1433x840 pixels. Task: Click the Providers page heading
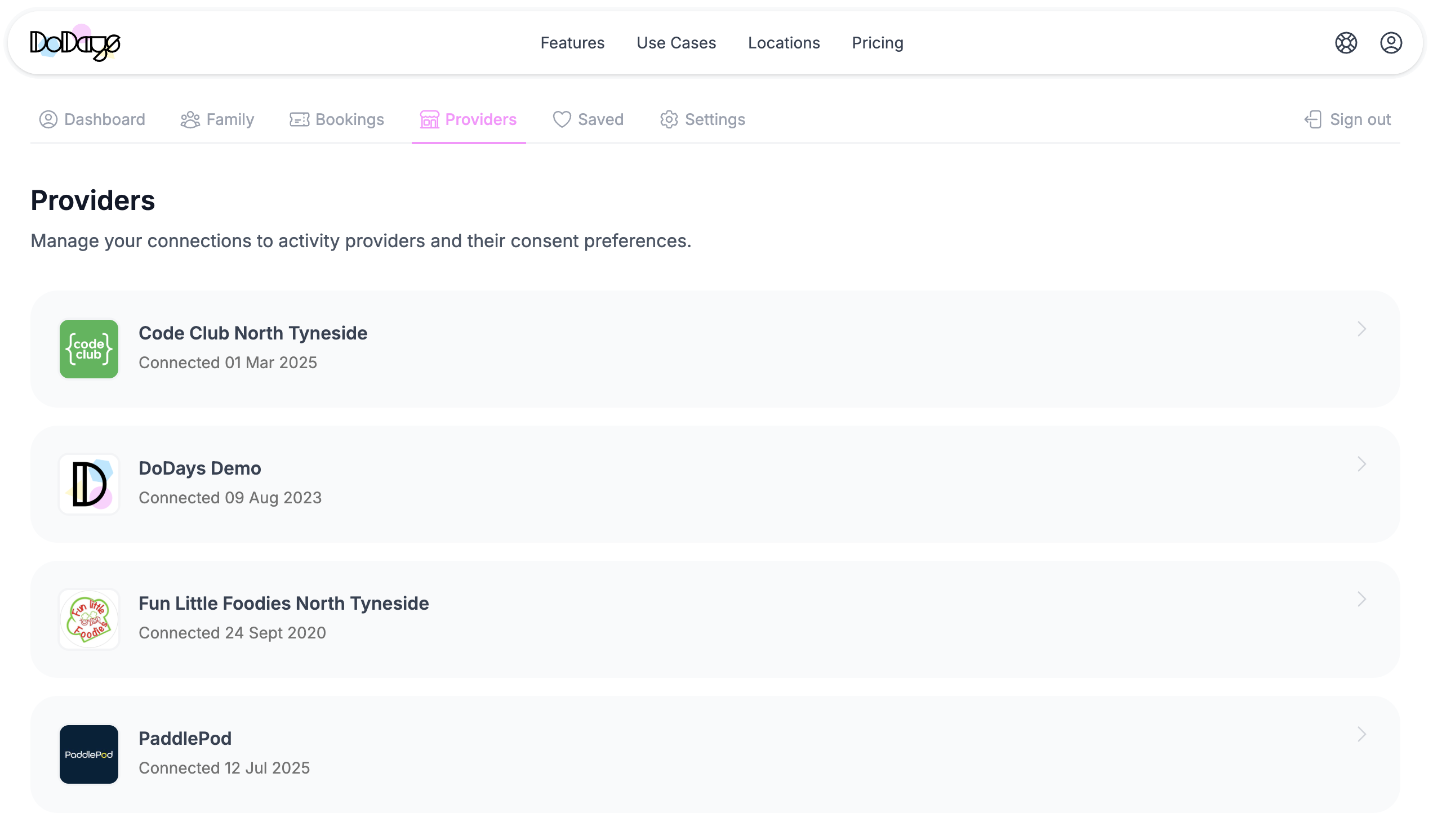point(93,200)
